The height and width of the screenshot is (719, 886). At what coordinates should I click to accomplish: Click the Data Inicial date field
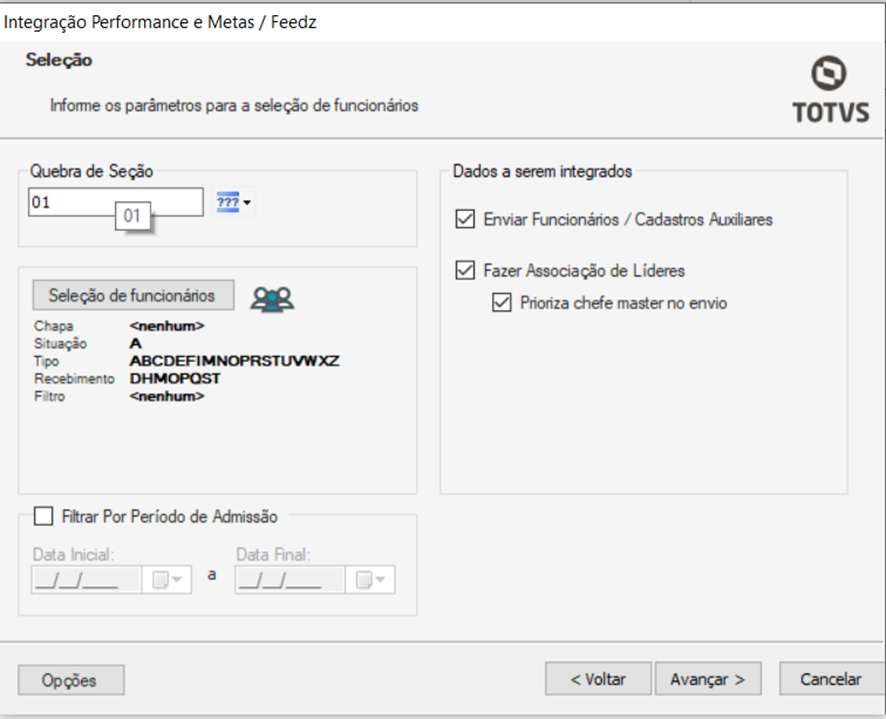tap(86, 579)
